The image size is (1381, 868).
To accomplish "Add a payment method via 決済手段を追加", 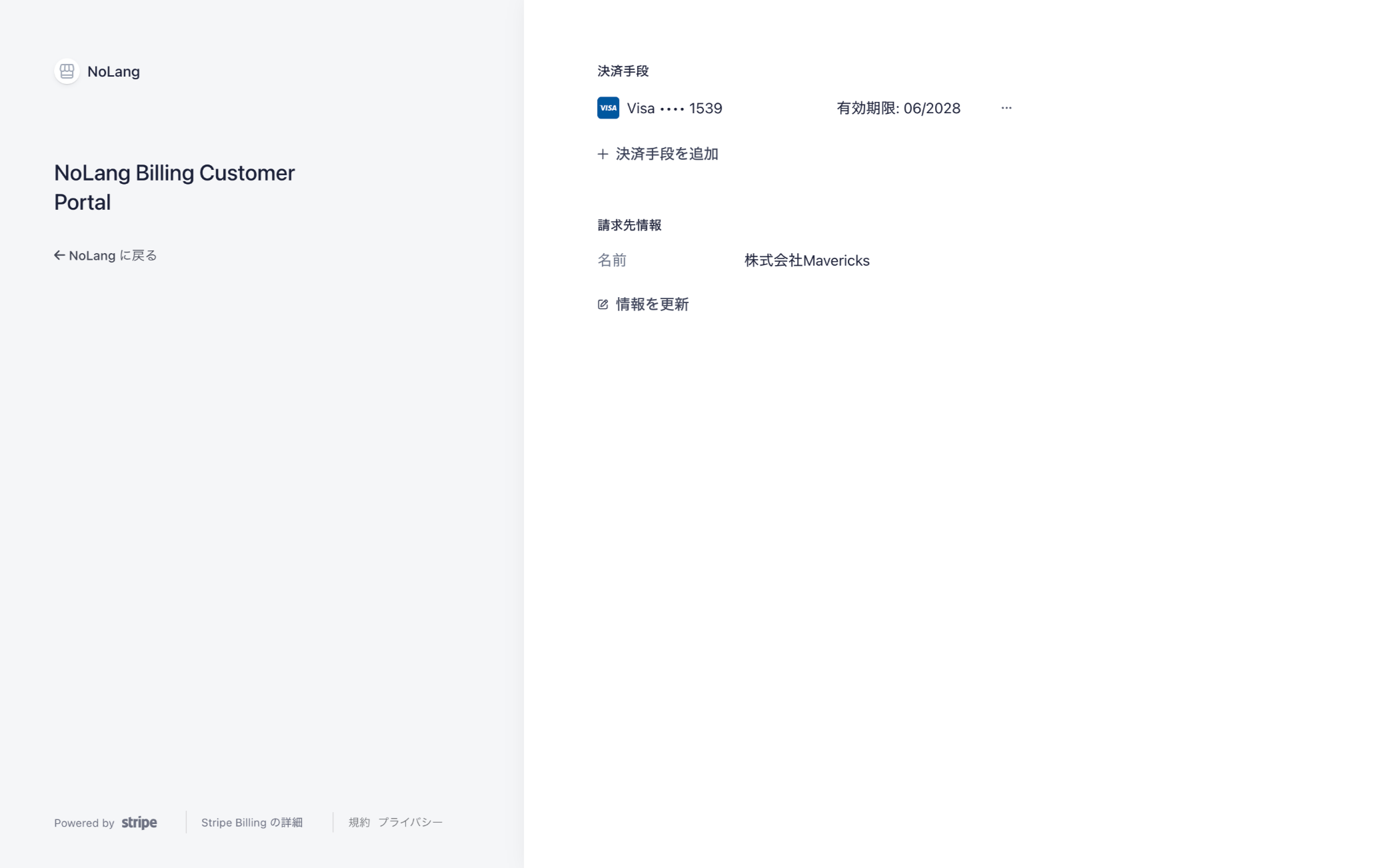I will pyautogui.click(x=667, y=154).
